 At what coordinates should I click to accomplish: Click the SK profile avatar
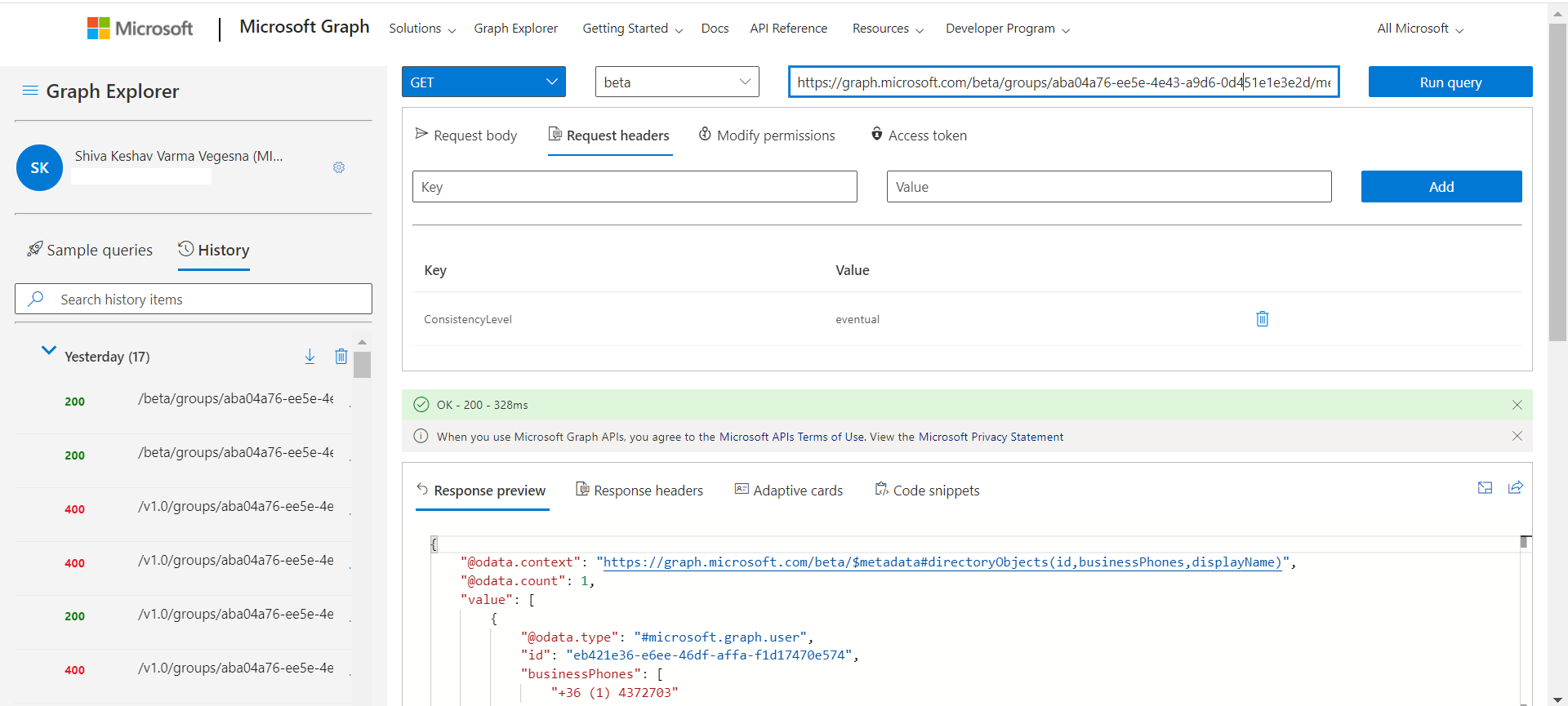39,167
